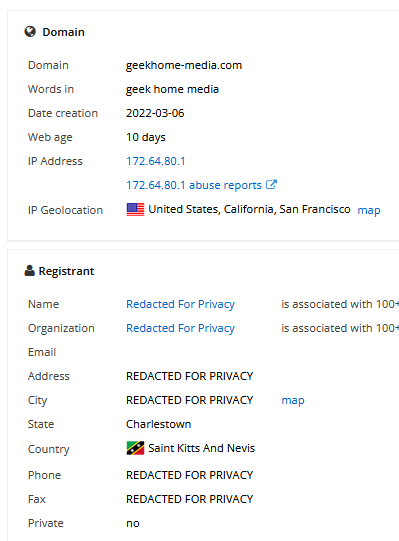Click the words 'geek home media'

click(172, 89)
